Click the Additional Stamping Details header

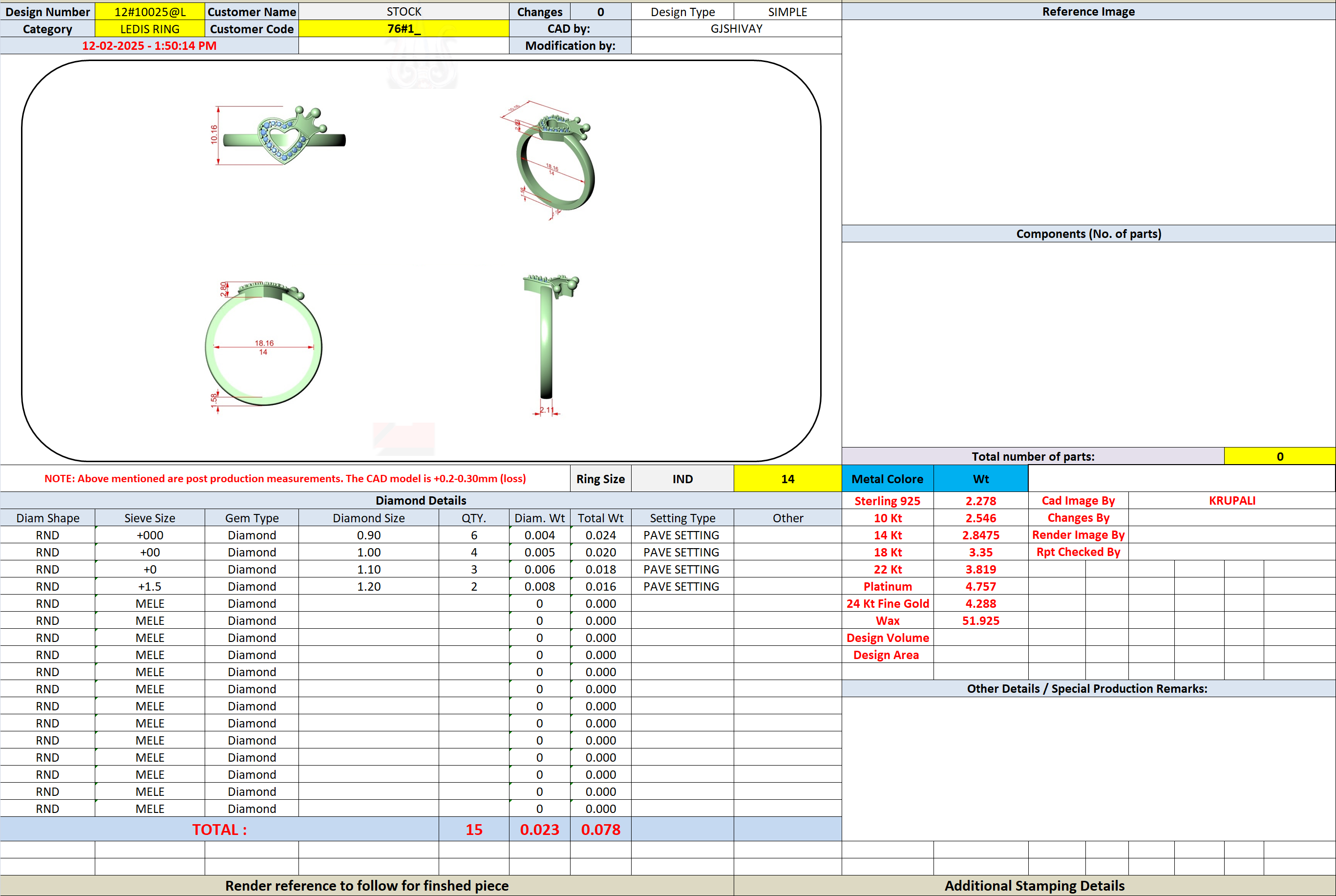coord(1035,886)
